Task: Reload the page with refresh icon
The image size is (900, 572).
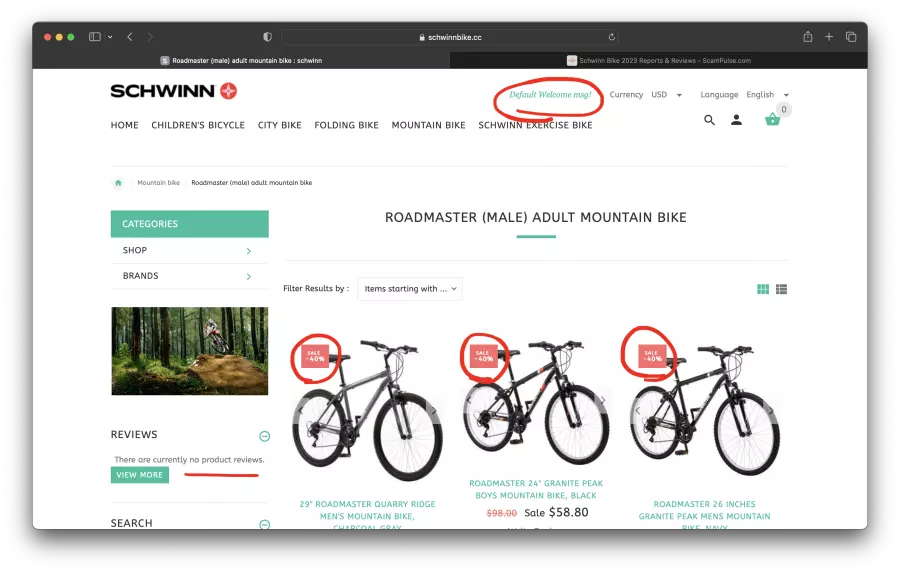Action: 612,37
